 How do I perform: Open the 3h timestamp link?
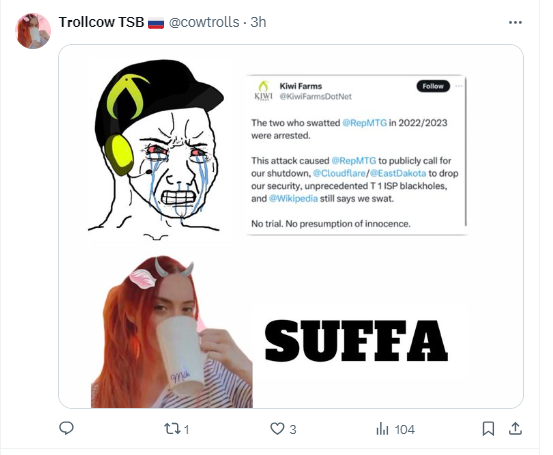click(x=258, y=22)
